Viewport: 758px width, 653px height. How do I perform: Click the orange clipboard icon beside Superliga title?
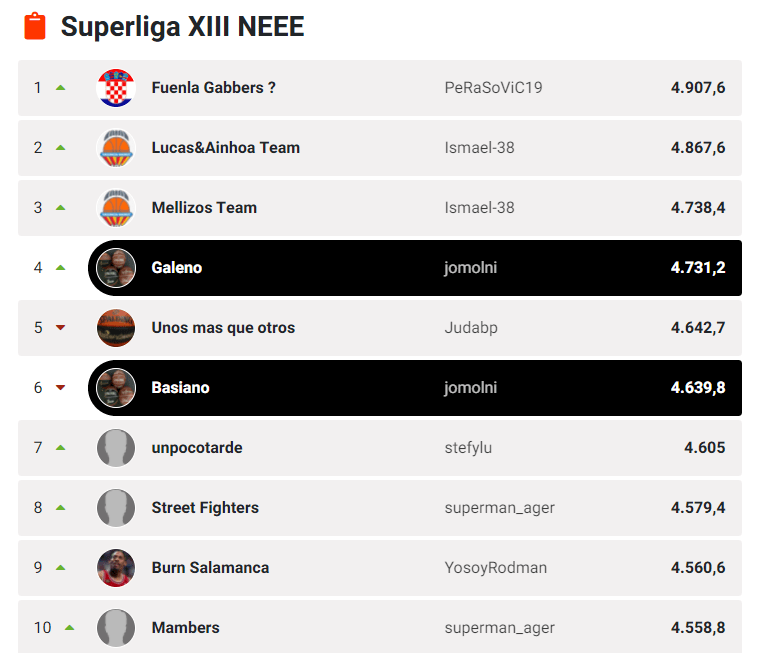pyautogui.click(x=35, y=27)
